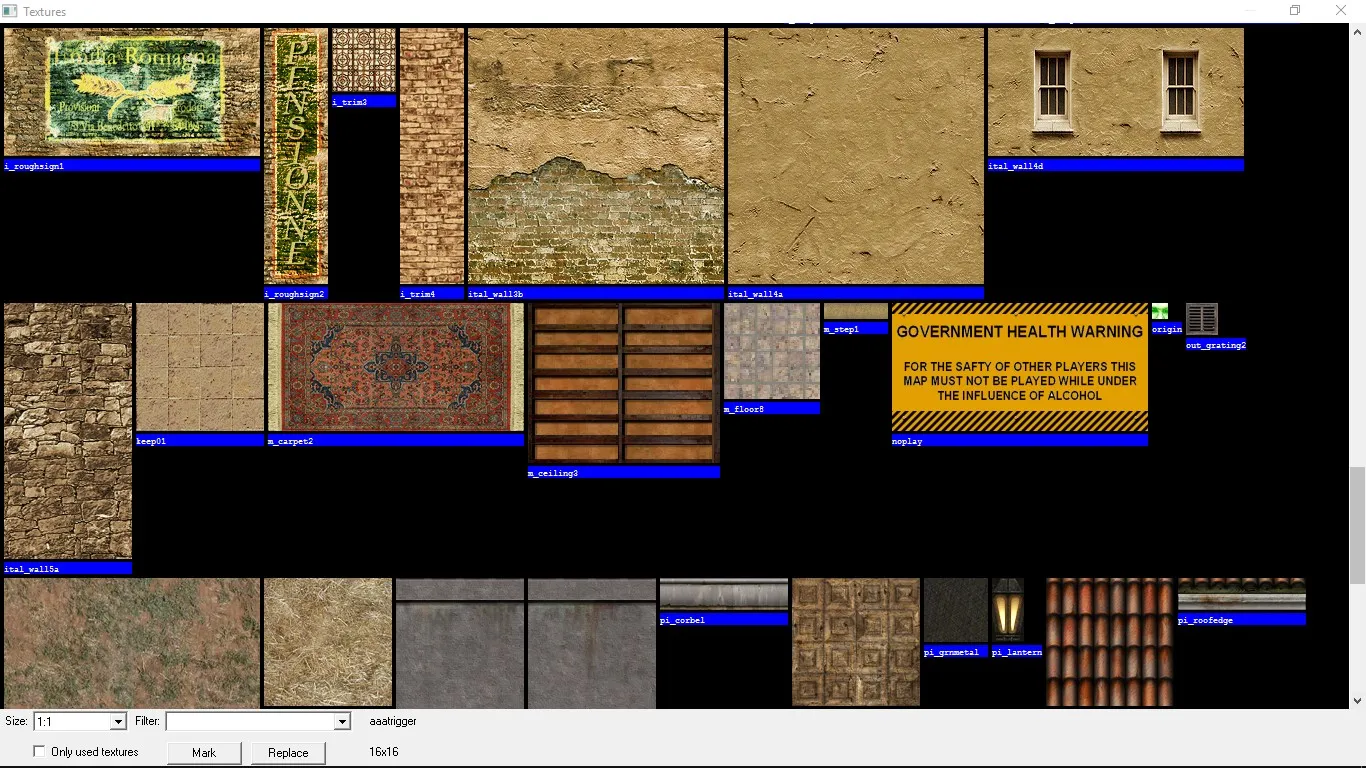Viewport: 1366px width, 768px height.
Task: Click inside the Filter text field
Action: tap(250, 721)
